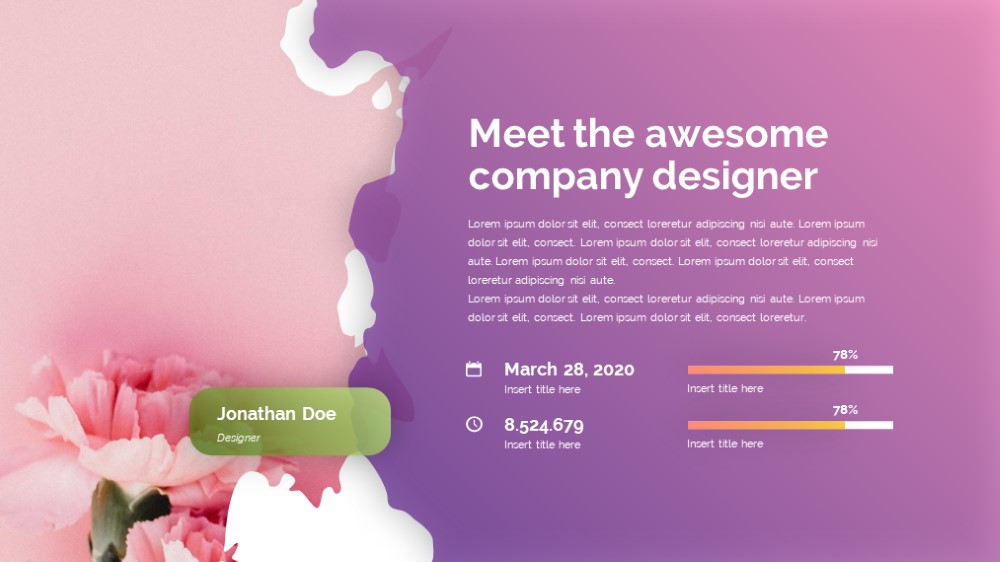This screenshot has height=562, width=1000.
Task: Select the 'Meet the awesome company designer' heading
Action: coord(648,155)
